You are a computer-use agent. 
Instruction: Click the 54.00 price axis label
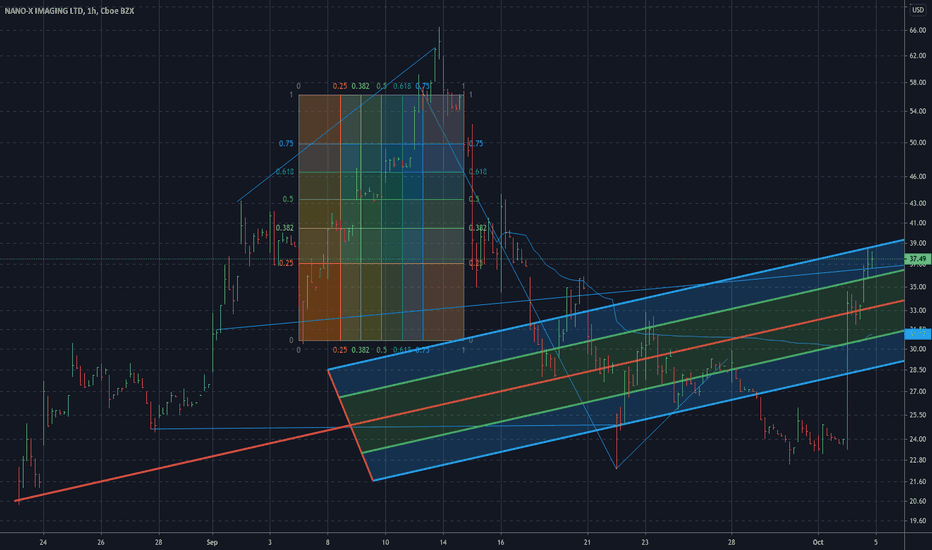click(917, 111)
